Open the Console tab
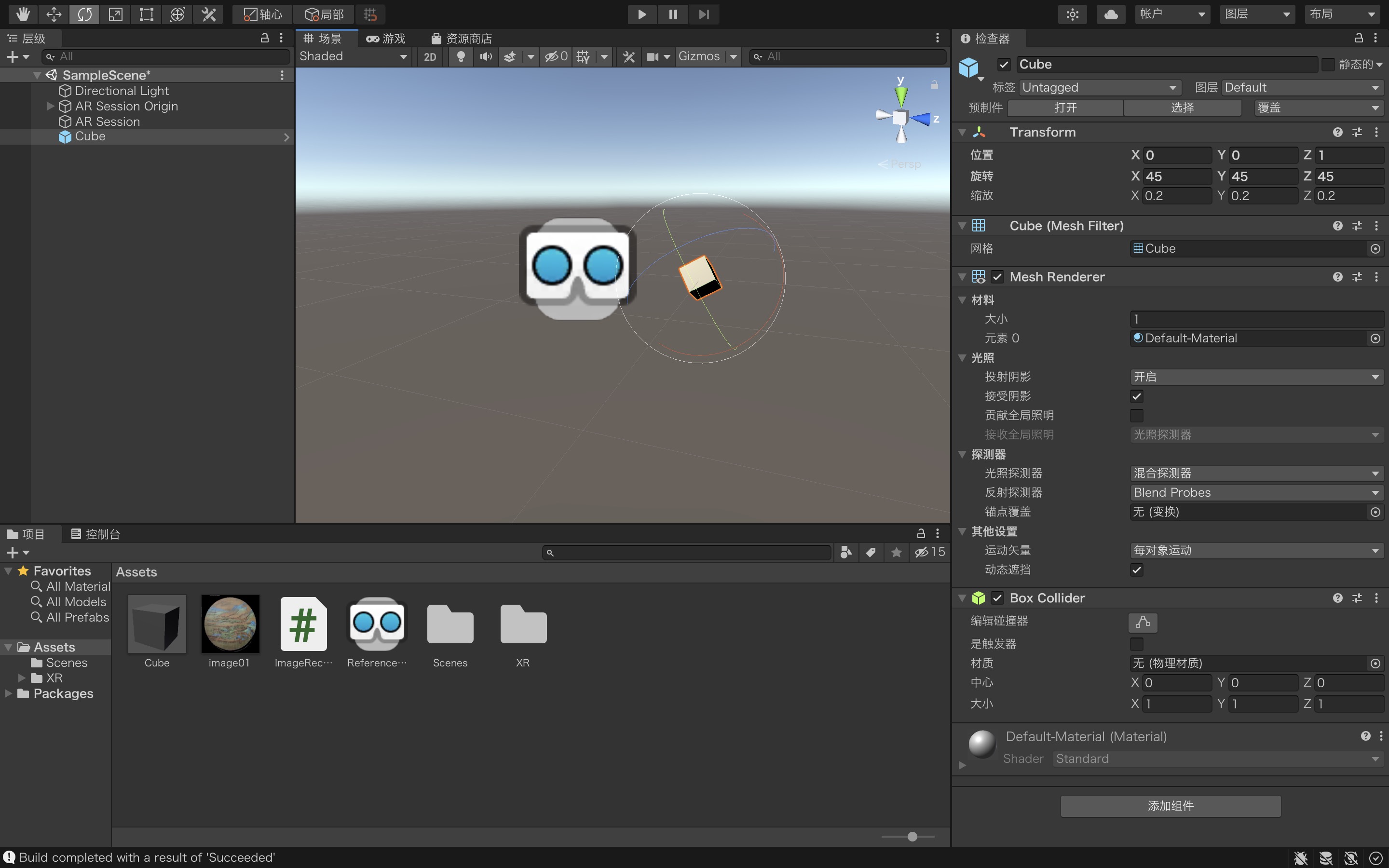 coord(95,534)
